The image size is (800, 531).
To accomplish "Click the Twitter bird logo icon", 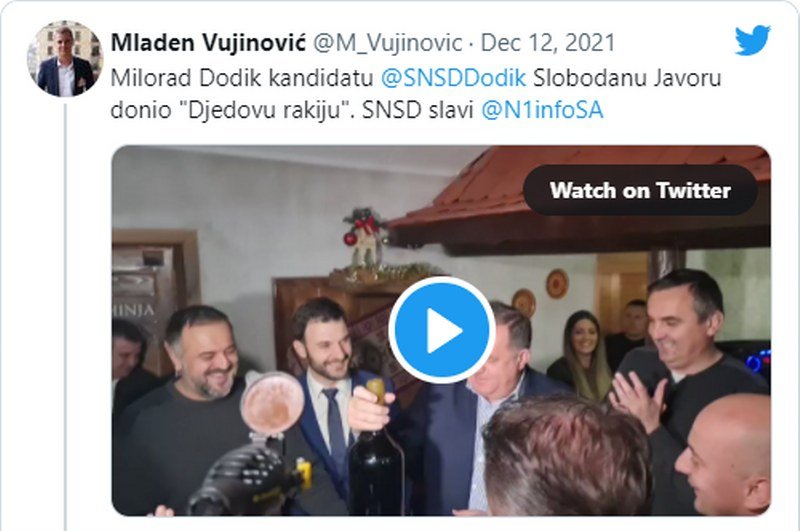I will pyautogui.click(x=753, y=40).
